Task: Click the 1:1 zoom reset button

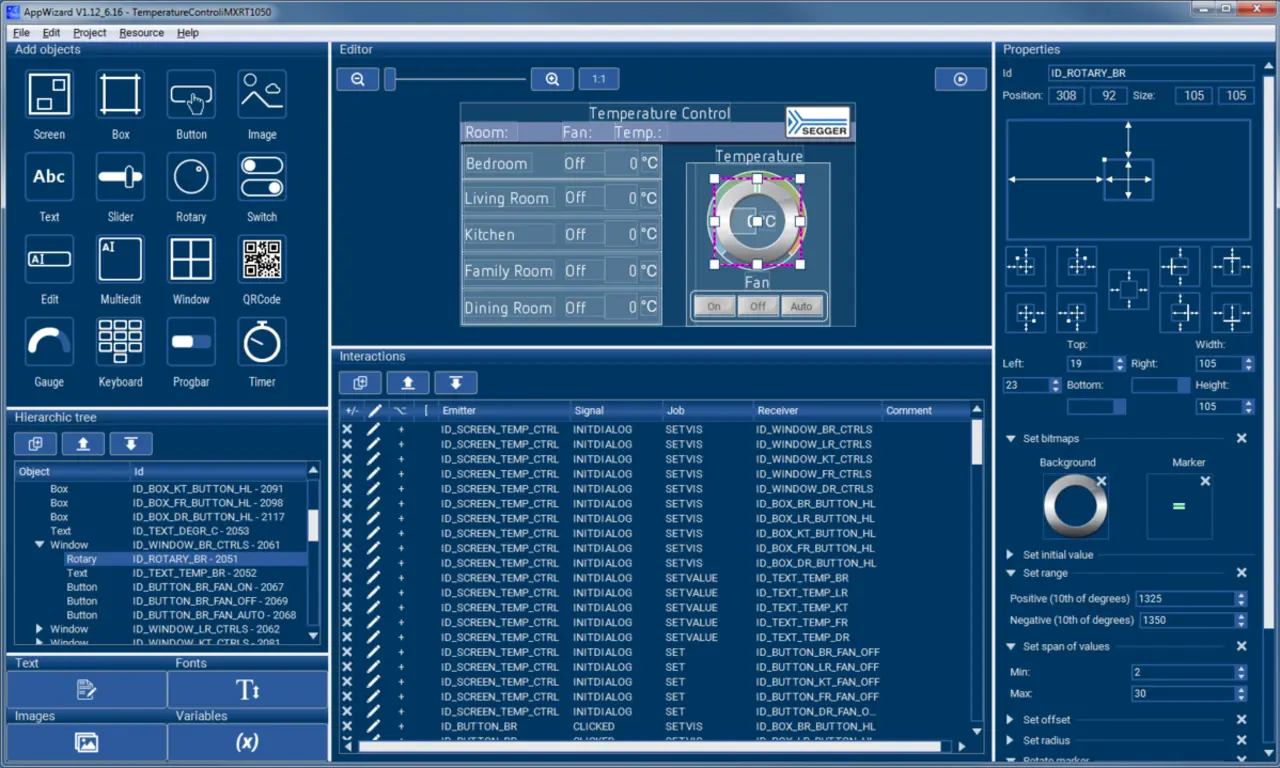Action: click(598, 80)
